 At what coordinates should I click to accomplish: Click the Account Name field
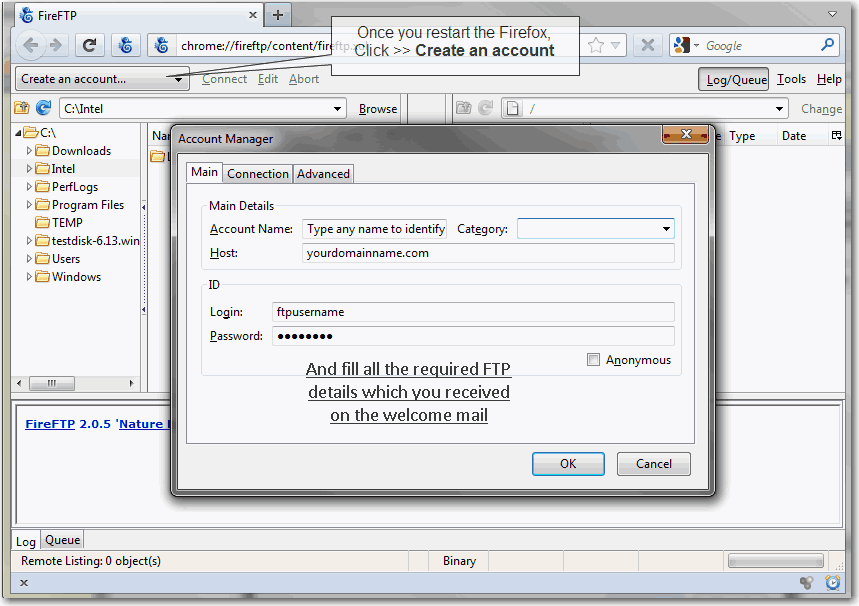(374, 228)
